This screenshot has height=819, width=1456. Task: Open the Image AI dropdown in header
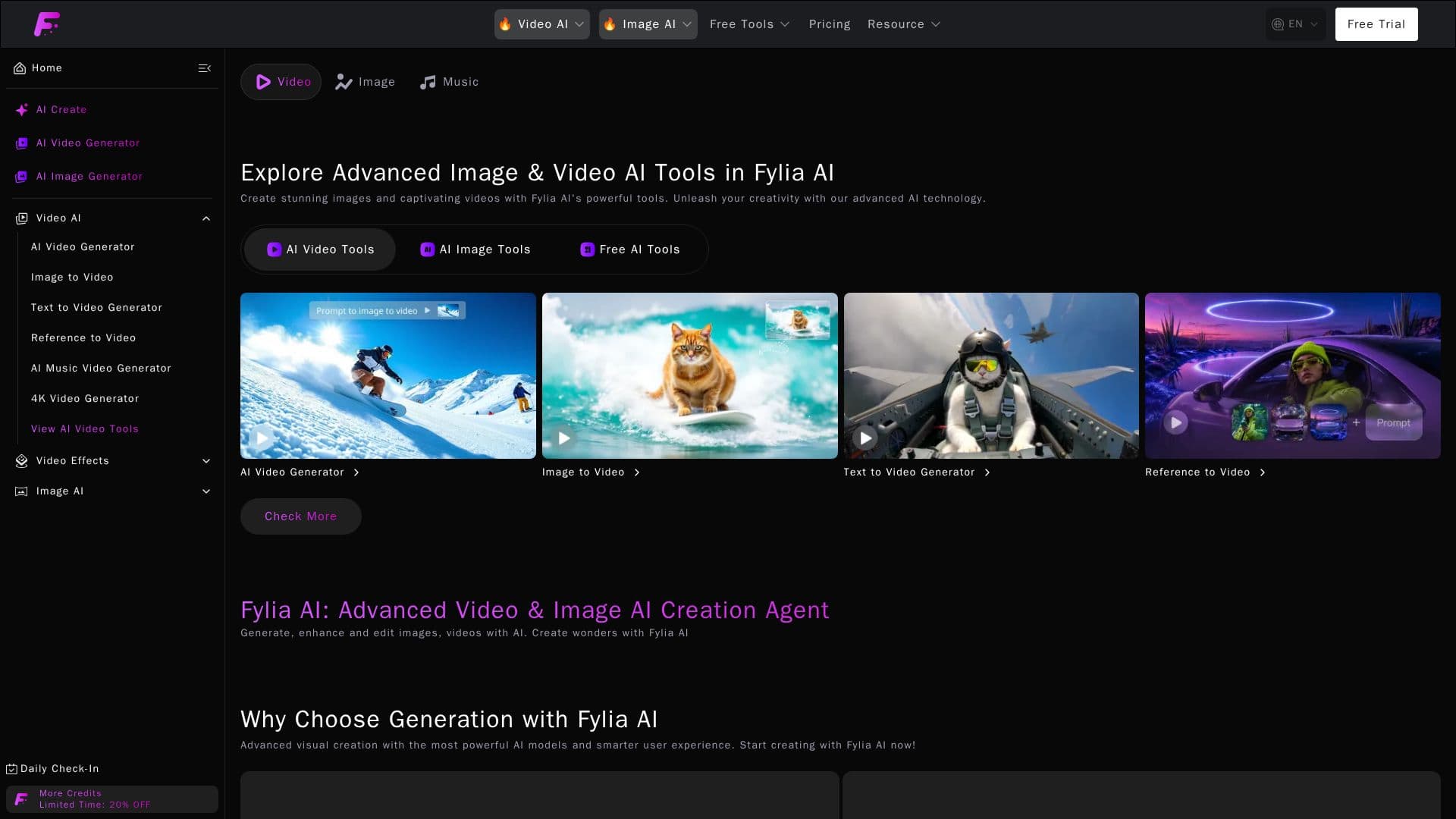coord(648,24)
